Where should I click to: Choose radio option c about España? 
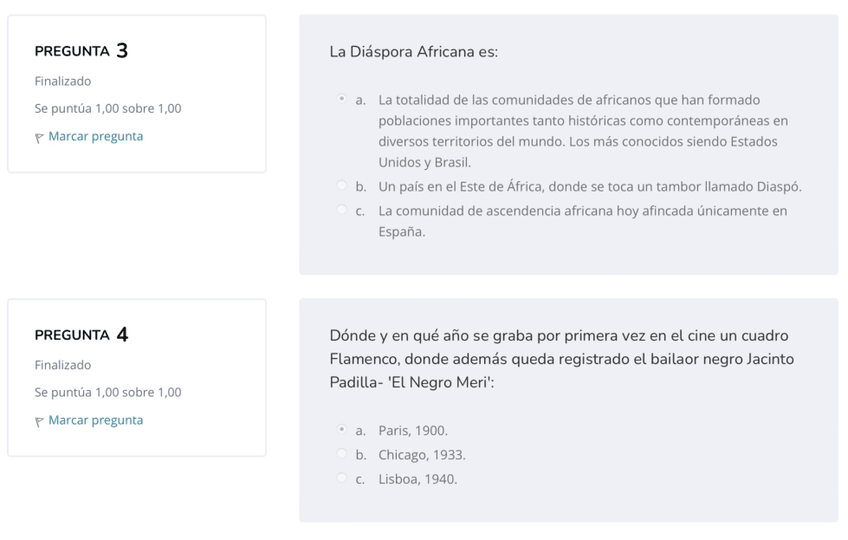point(342,210)
